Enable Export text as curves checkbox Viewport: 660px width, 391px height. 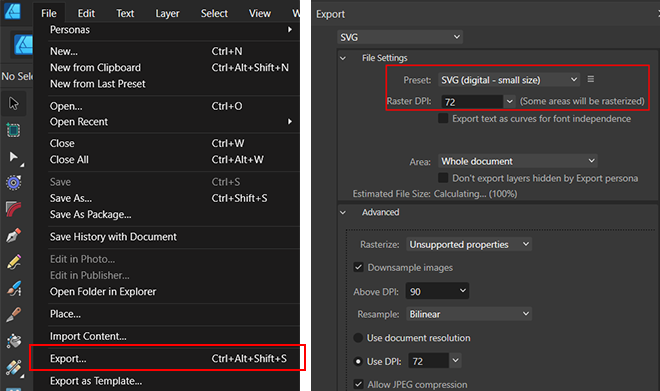pos(443,118)
